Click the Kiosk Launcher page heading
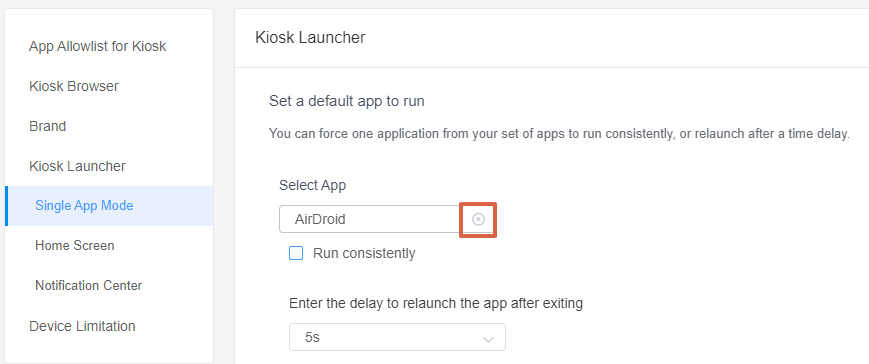 pyautogui.click(x=310, y=38)
